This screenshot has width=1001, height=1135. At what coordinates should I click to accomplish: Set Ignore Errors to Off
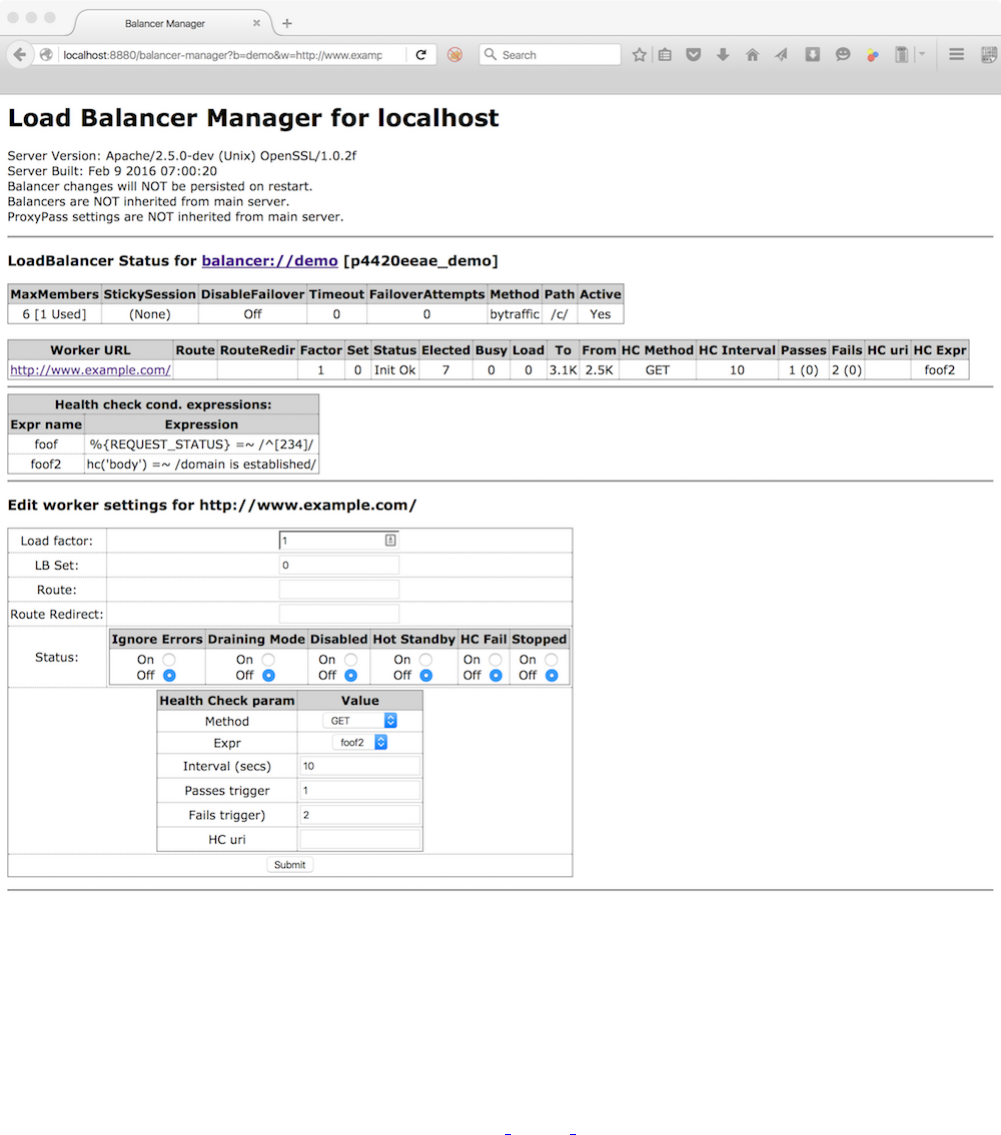169,675
